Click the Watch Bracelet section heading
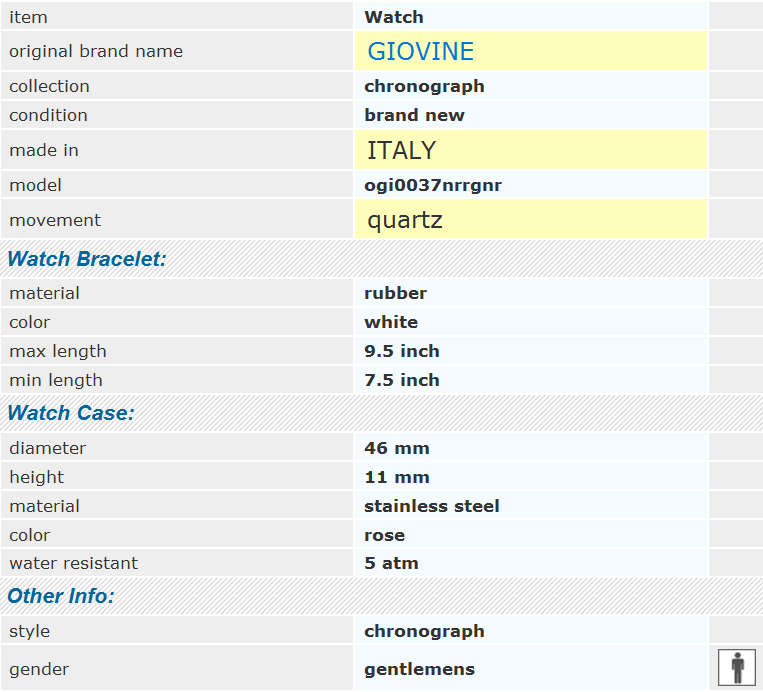 coord(87,259)
